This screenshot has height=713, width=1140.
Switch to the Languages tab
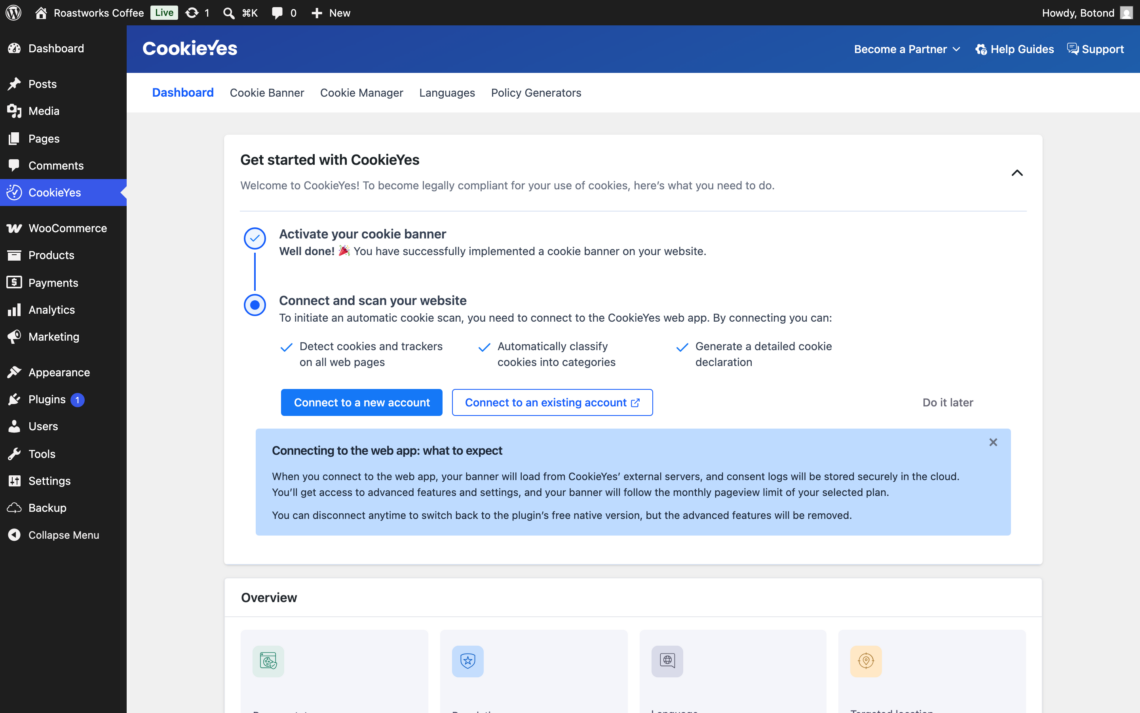[x=446, y=92]
